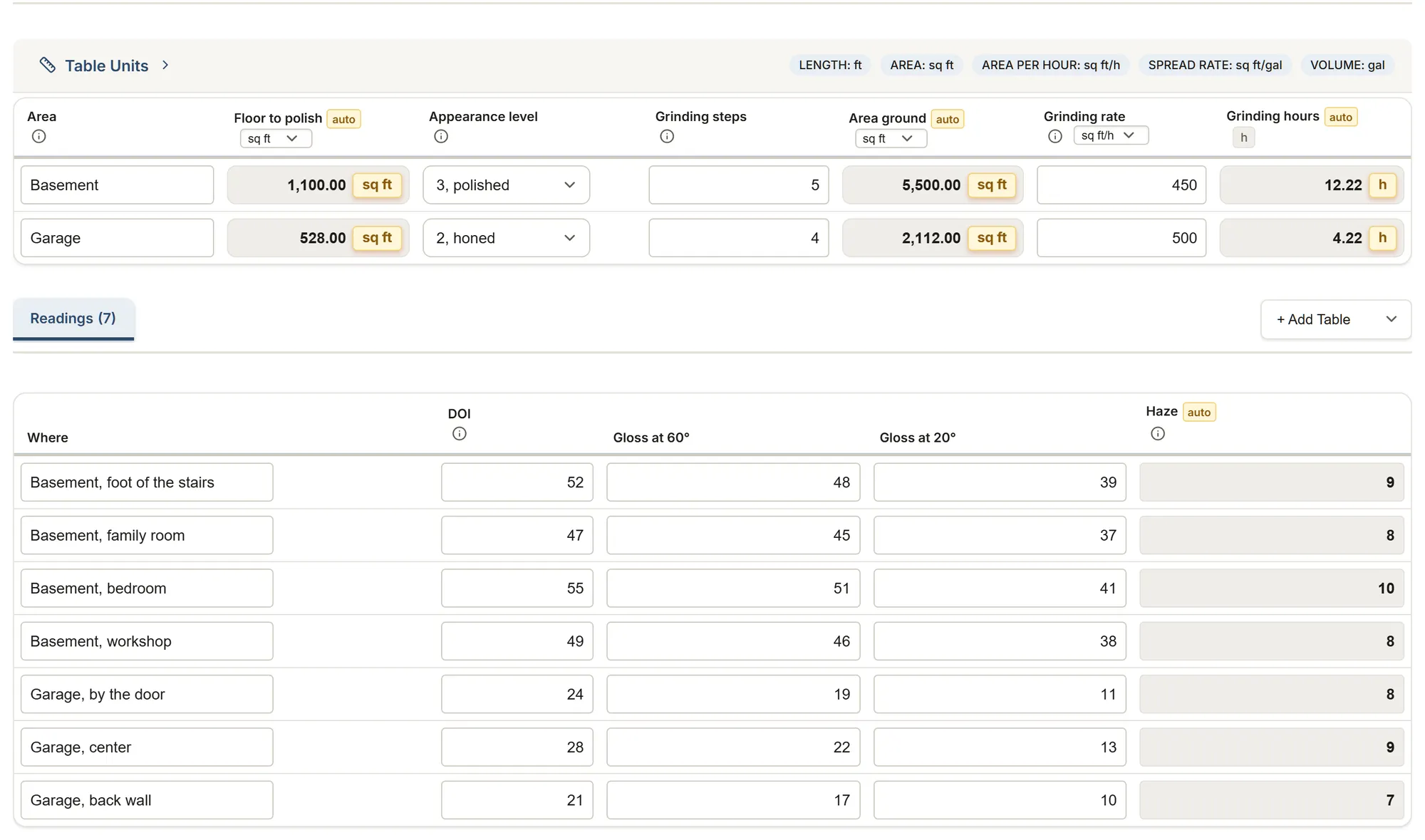This screenshot has width=1425, height=840.
Task: Show info icon under Haze header
Action: pyautogui.click(x=1158, y=433)
